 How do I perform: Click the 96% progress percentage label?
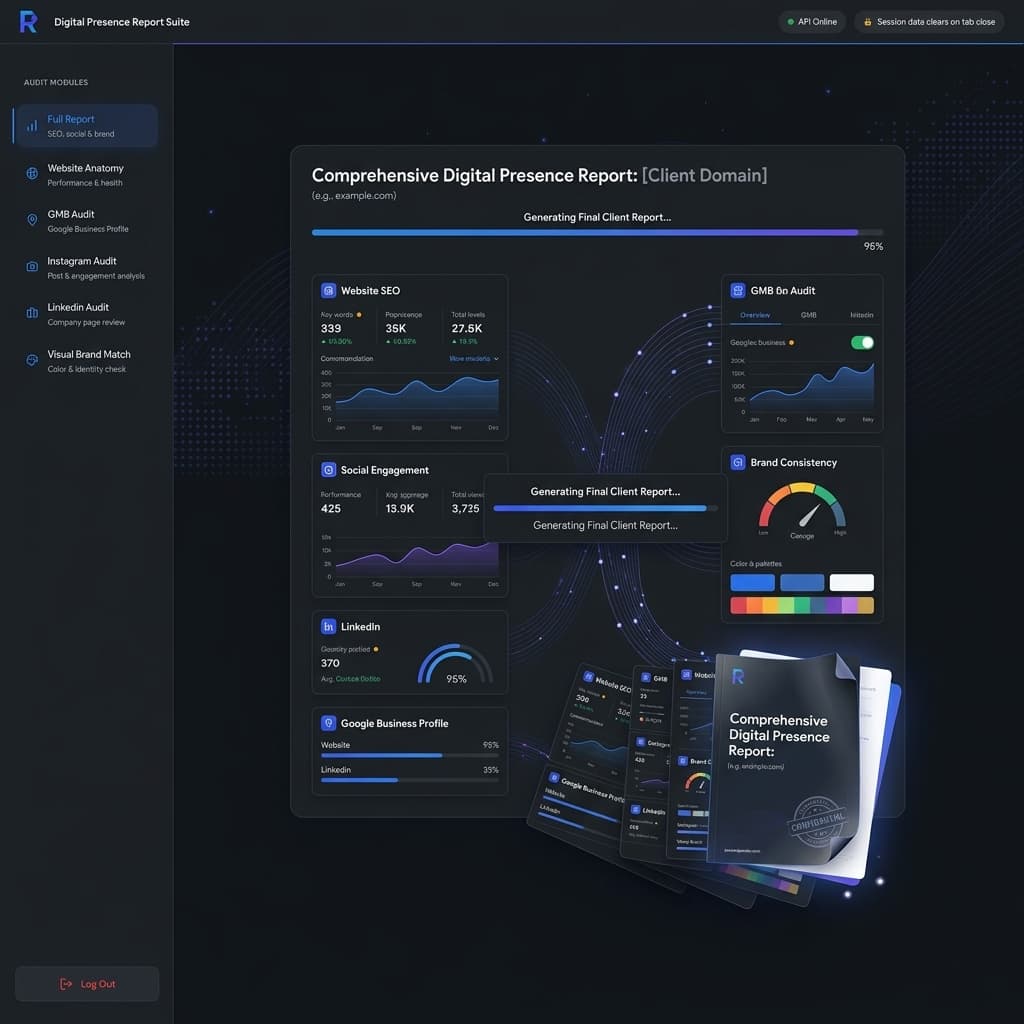873,246
